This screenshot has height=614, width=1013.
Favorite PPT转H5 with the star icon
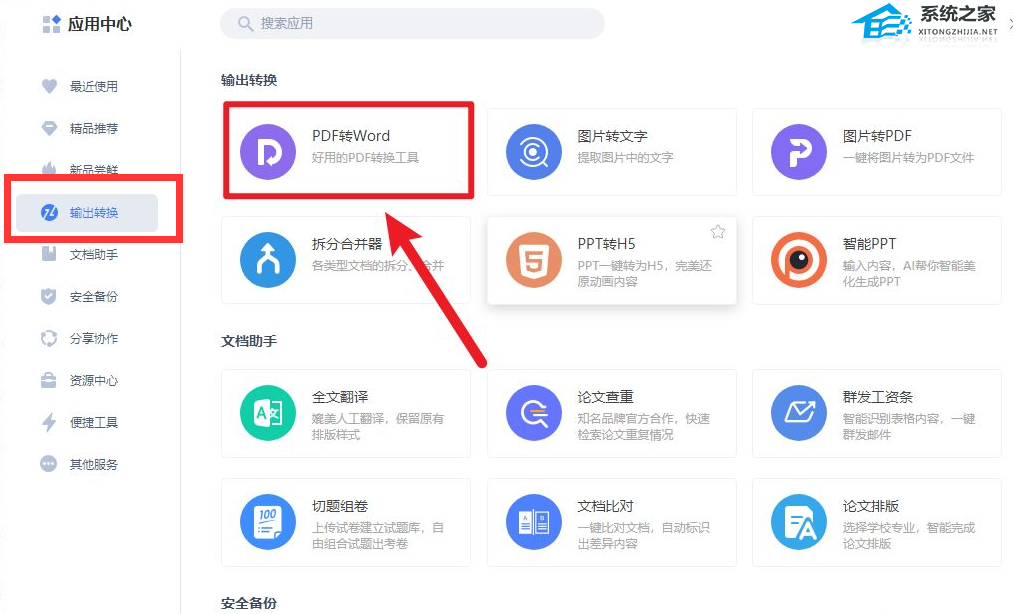point(718,231)
